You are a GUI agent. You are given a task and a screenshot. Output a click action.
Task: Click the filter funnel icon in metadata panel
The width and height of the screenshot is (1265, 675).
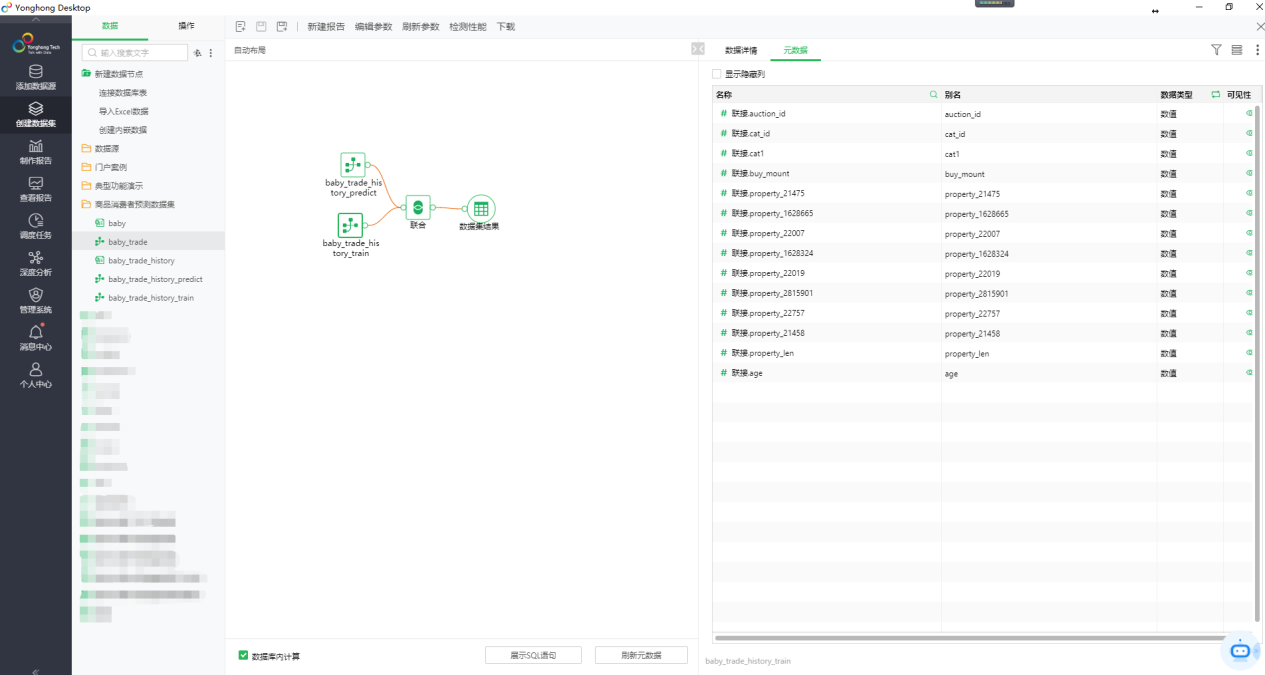[x=1216, y=49]
